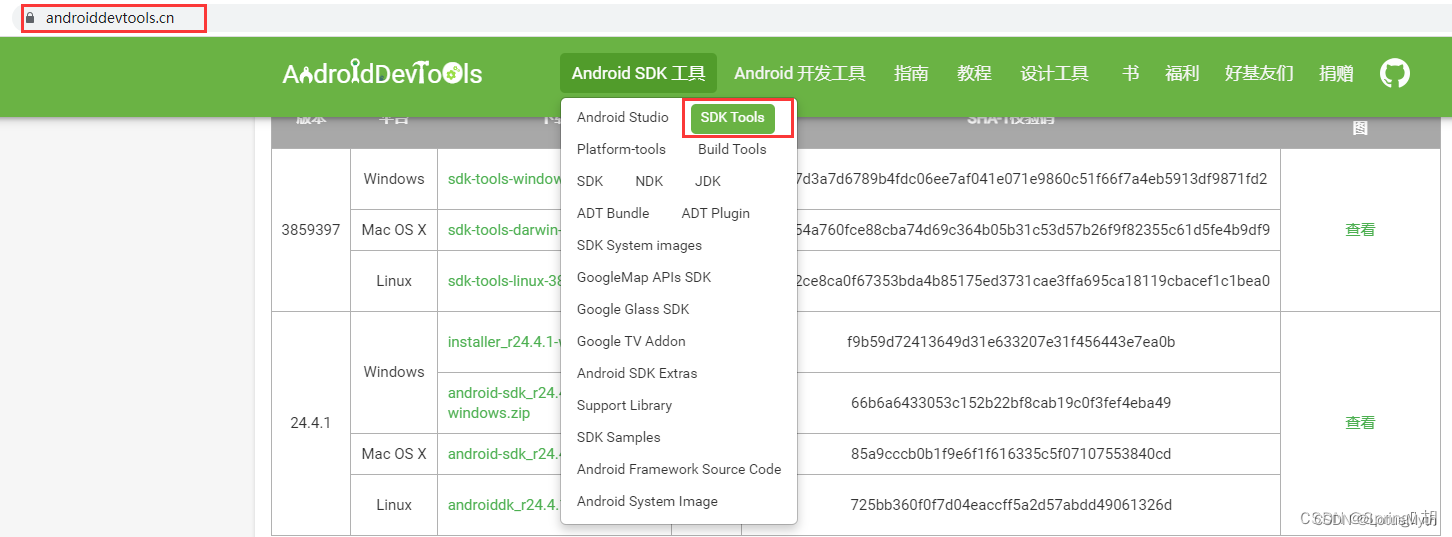Click the sdk-tools-darwin download link

[504, 230]
